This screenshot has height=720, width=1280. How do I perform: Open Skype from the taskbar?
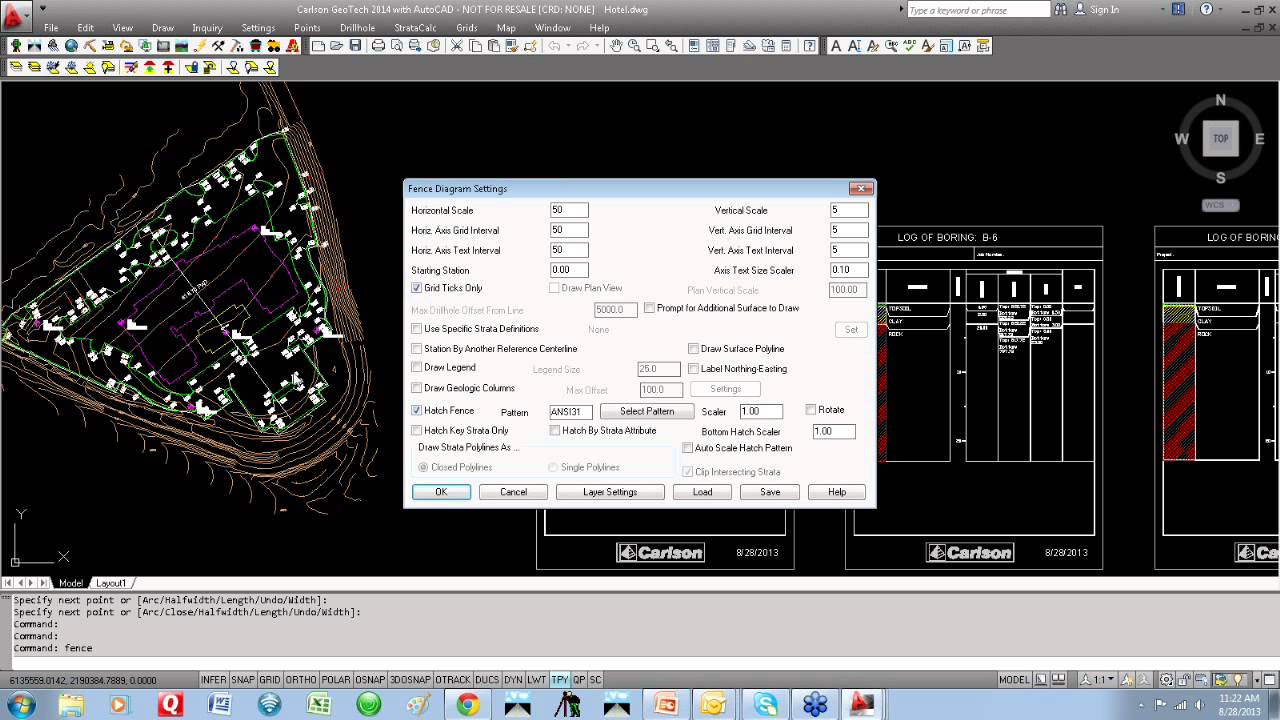(765, 704)
